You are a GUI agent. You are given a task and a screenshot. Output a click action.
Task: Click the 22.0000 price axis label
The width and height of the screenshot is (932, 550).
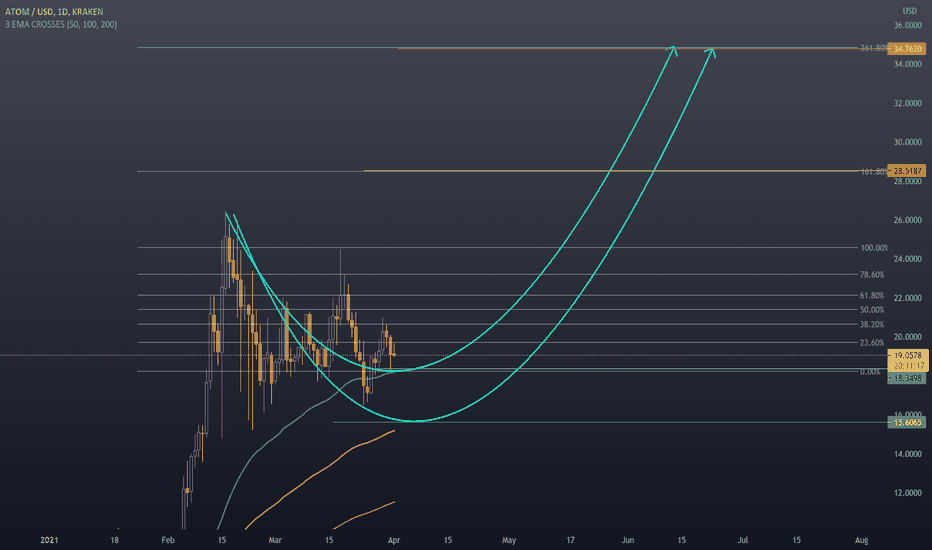pyautogui.click(x=908, y=298)
